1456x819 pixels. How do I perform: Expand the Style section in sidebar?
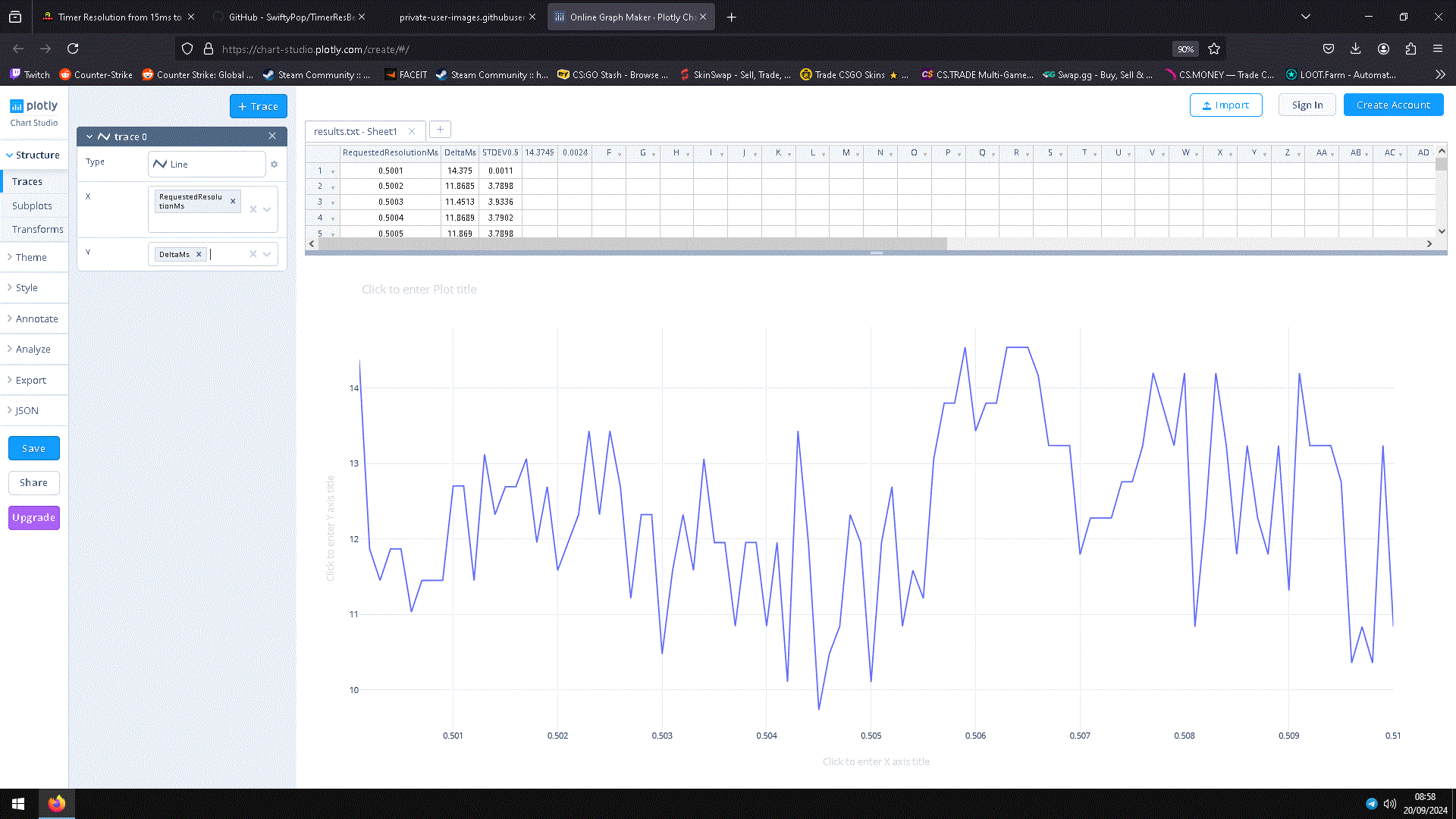click(x=27, y=288)
